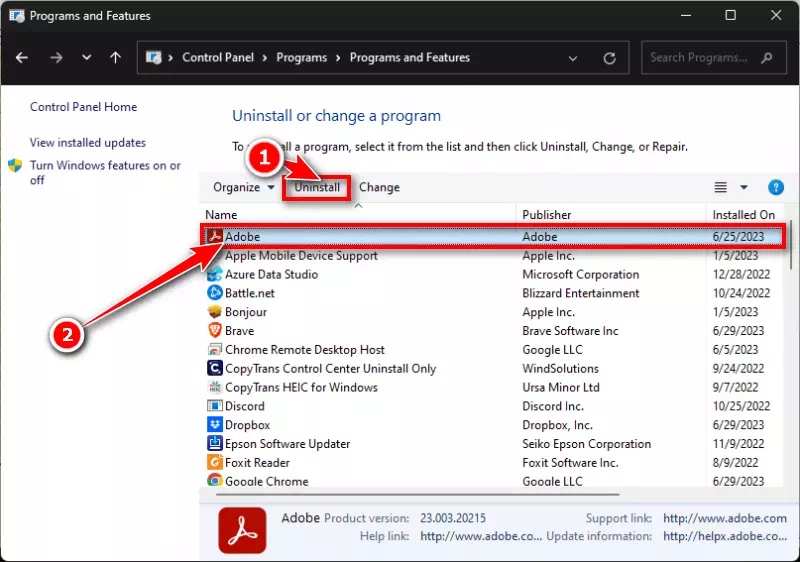Open the Adobe help link URL
This screenshot has width=800, height=562.
coord(481,536)
